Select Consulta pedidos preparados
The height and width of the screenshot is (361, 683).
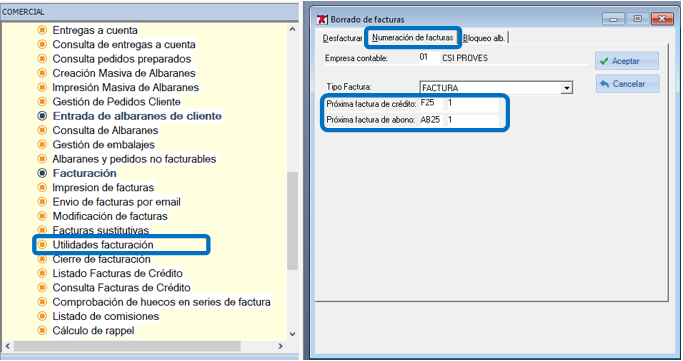click(x=122, y=59)
